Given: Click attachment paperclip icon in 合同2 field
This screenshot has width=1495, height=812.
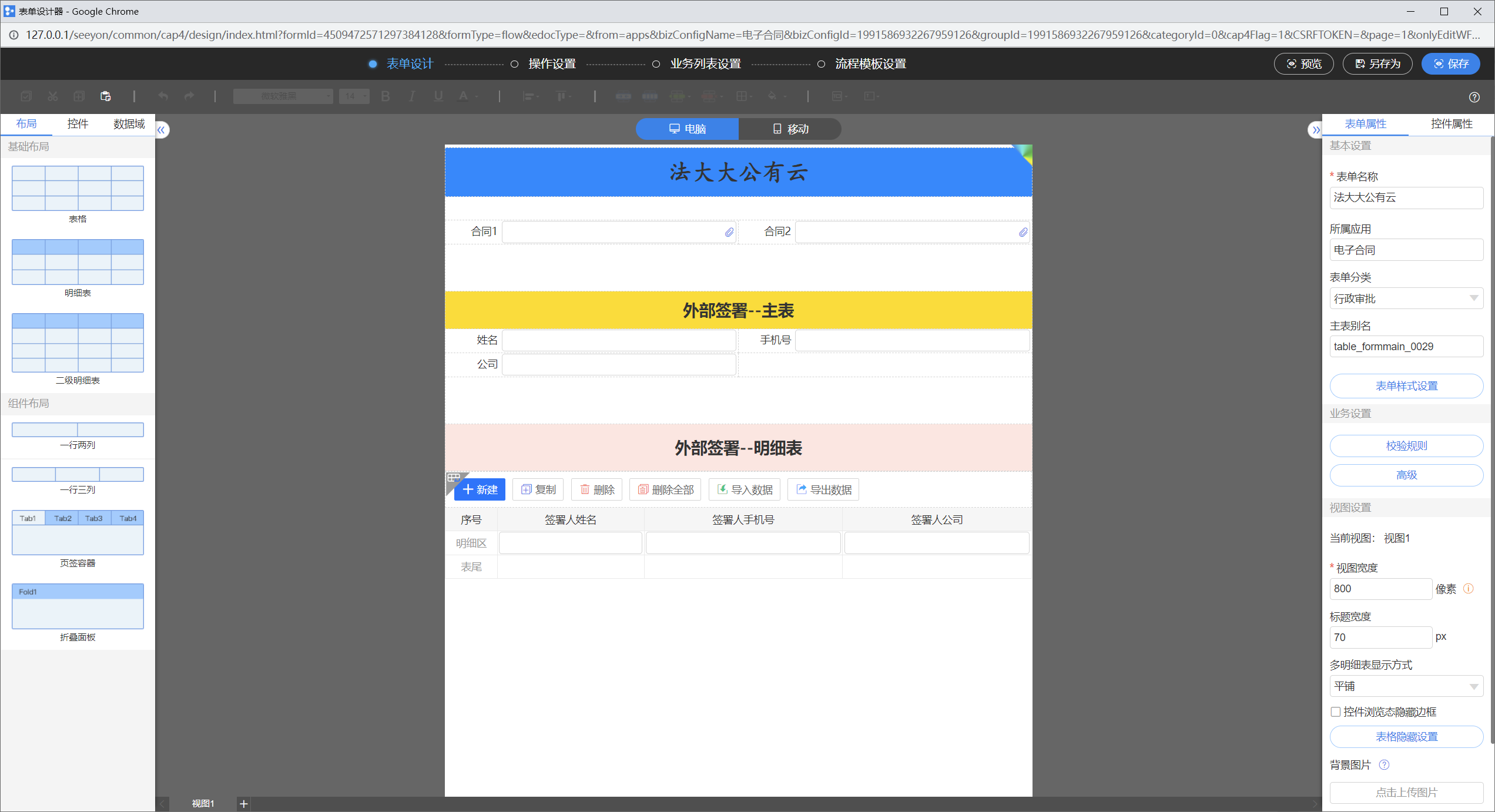Looking at the screenshot, I should pyautogui.click(x=1023, y=232).
